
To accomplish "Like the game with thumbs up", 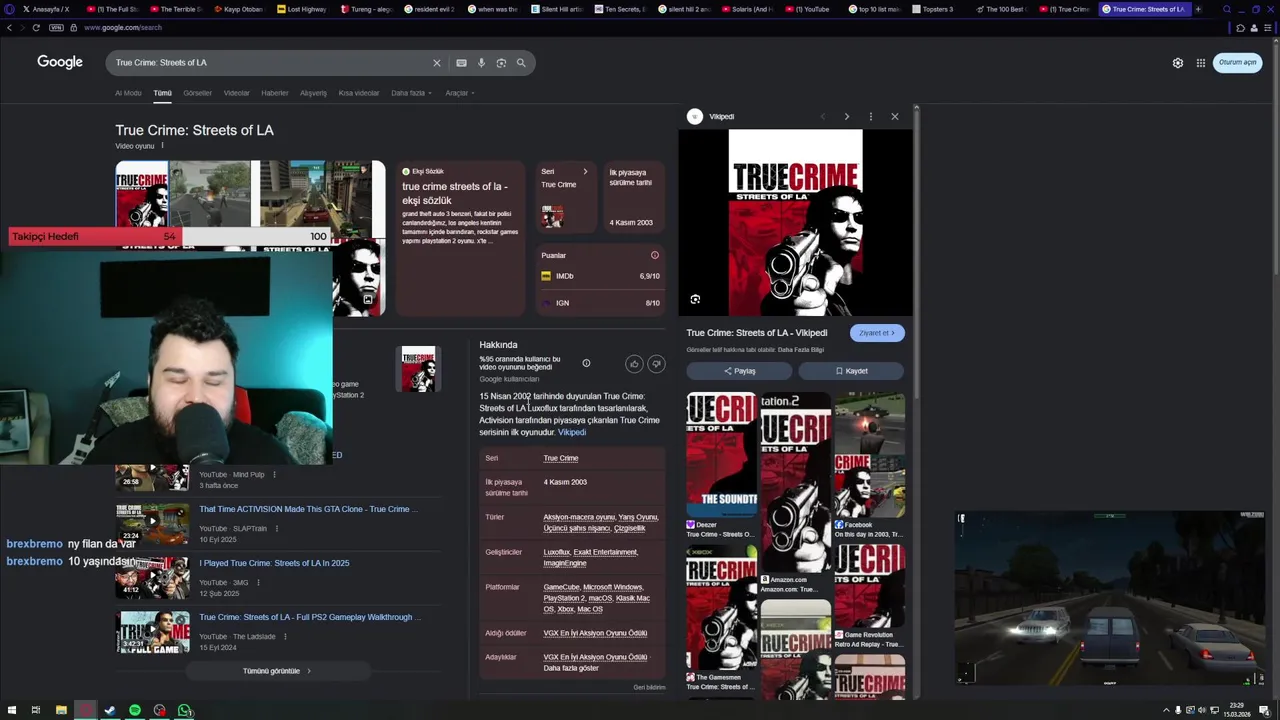I will (x=634, y=364).
